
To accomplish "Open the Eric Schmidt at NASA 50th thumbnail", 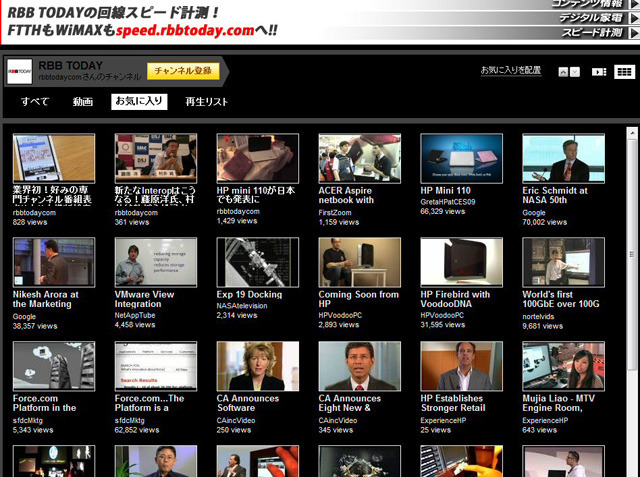I will point(564,158).
